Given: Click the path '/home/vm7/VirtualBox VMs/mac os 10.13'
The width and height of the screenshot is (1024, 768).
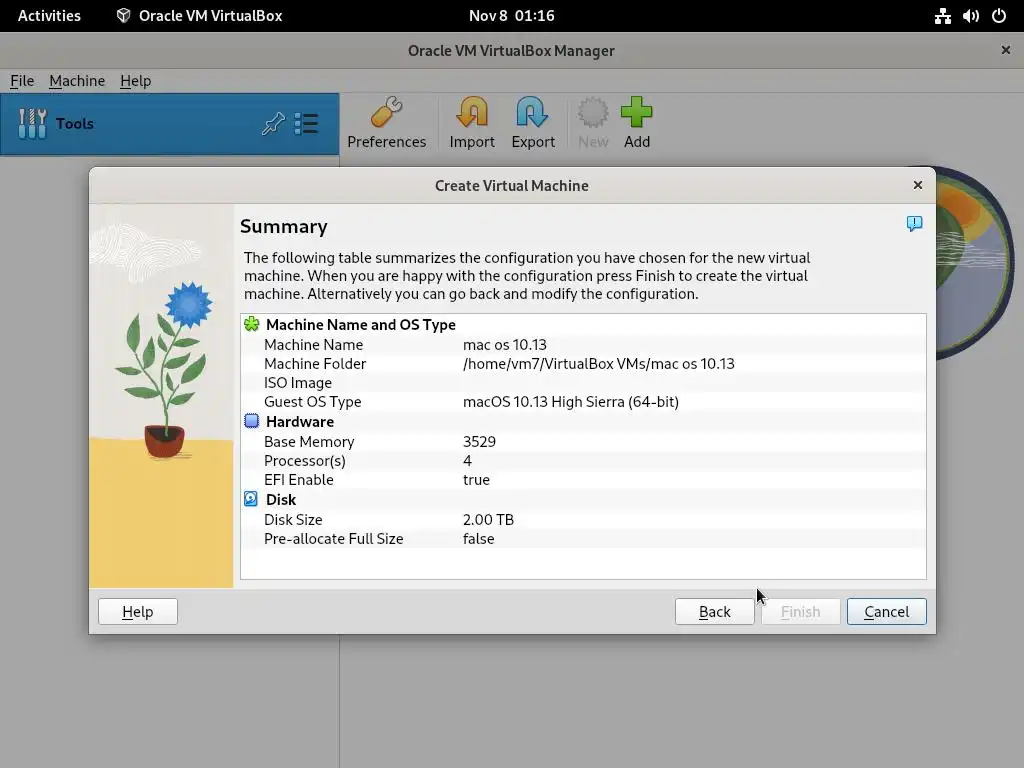Looking at the screenshot, I should click(x=599, y=363).
